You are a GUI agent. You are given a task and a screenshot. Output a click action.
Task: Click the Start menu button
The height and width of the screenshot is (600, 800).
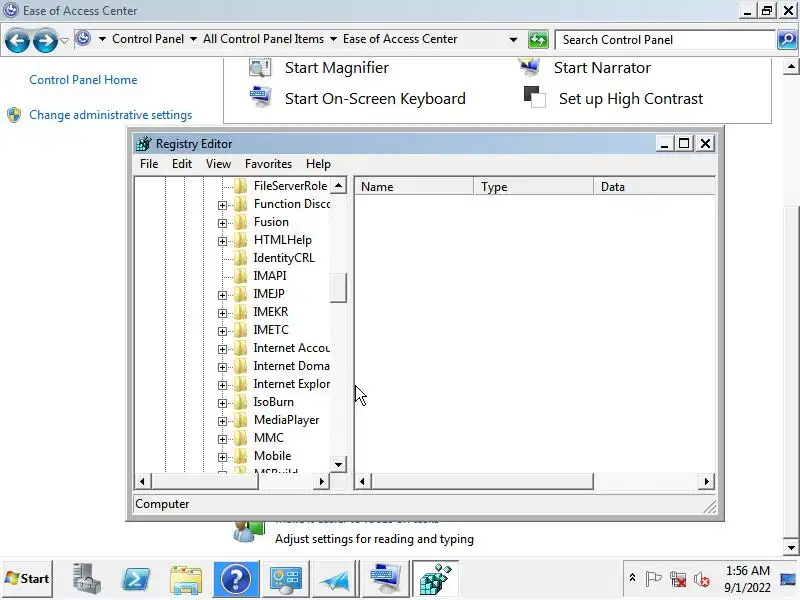tap(27, 579)
